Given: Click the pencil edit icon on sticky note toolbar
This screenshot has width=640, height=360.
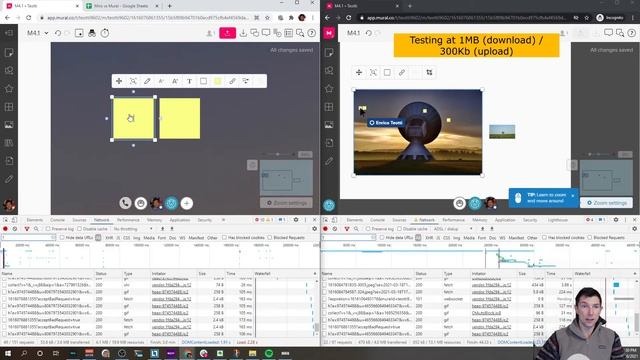Looking at the screenshot, I should (x=147, y=81).
